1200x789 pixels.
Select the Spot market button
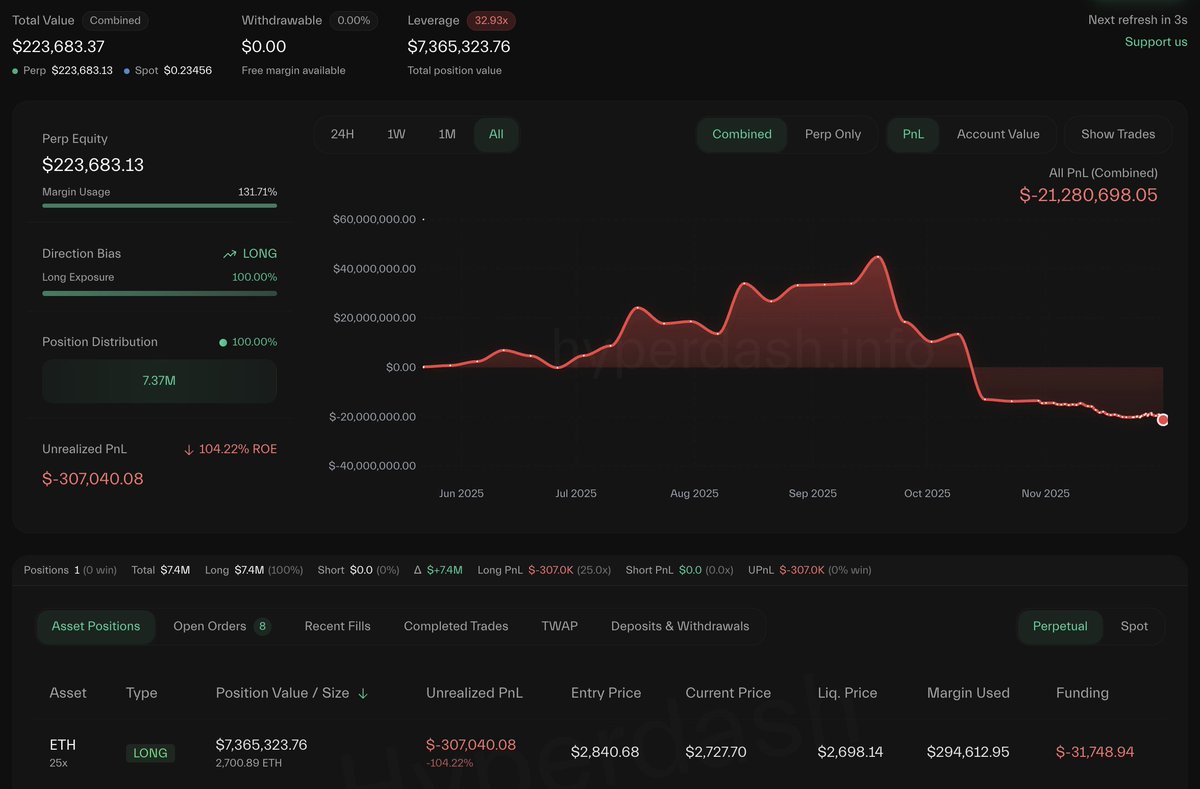[x=1134, y=626]
